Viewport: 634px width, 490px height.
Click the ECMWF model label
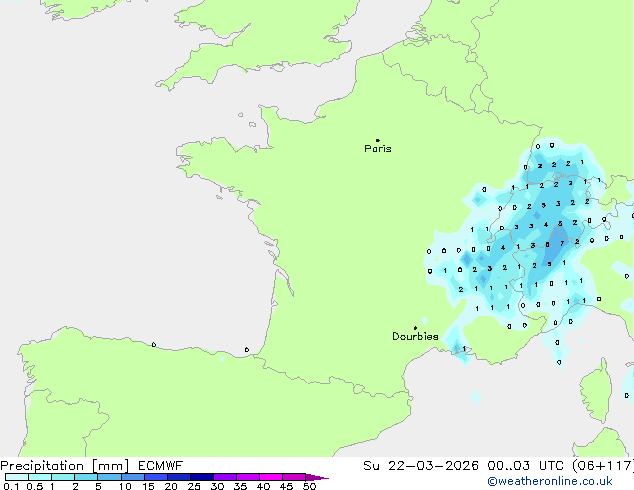161,466
